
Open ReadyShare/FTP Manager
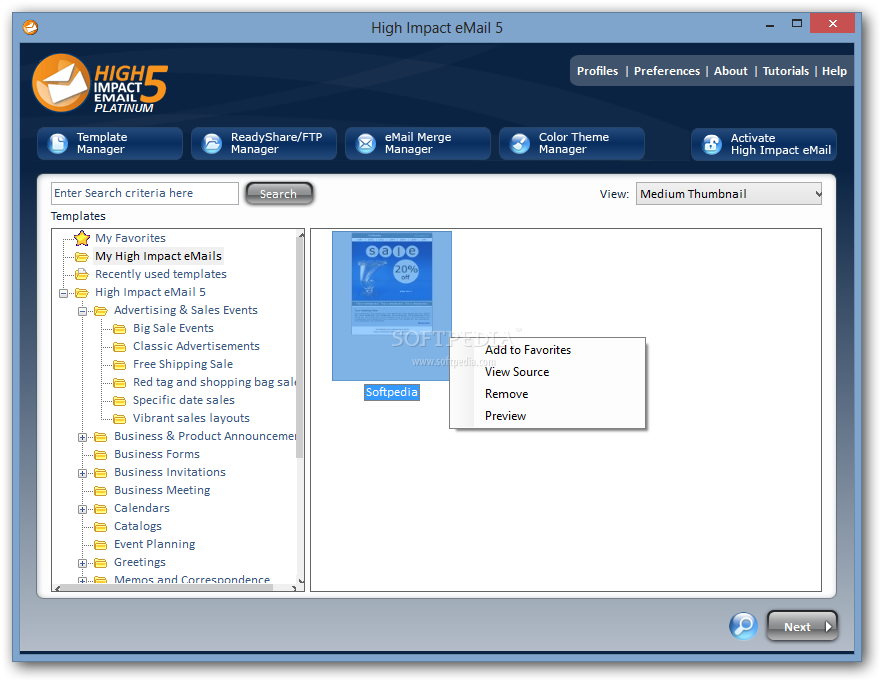pyautogui.click(x=264, y=143)
